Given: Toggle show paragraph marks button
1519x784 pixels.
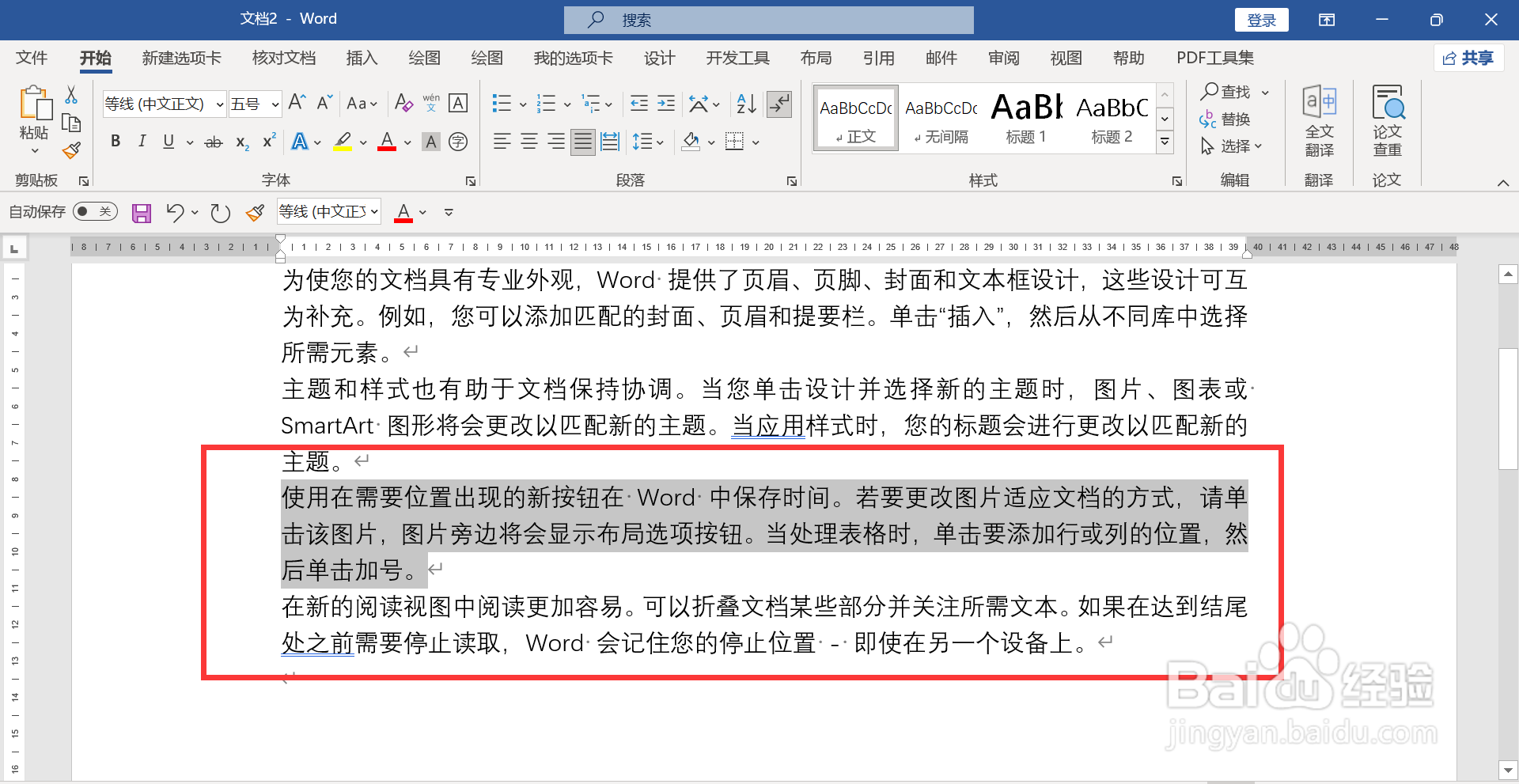Looking at the screenshot, I should pos(780,104).
